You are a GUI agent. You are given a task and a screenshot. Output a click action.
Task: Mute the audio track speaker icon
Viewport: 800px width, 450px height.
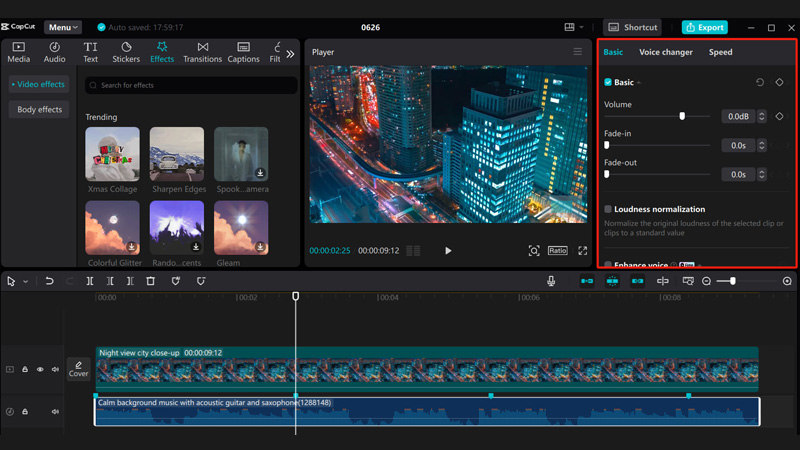click(55, 411)
